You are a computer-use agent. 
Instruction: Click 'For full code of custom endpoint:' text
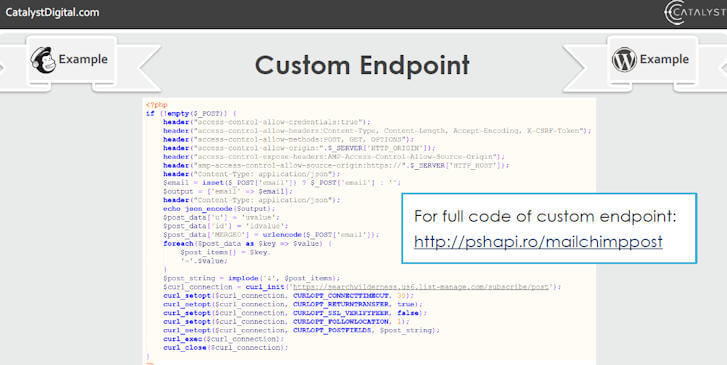[545, 216]
